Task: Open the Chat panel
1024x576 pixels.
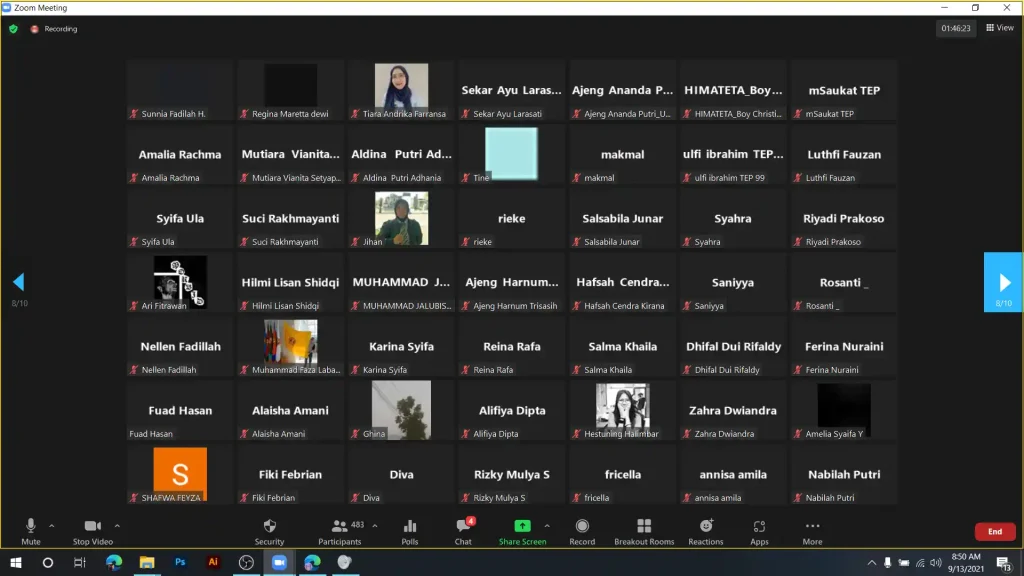Action: point(463,532)
